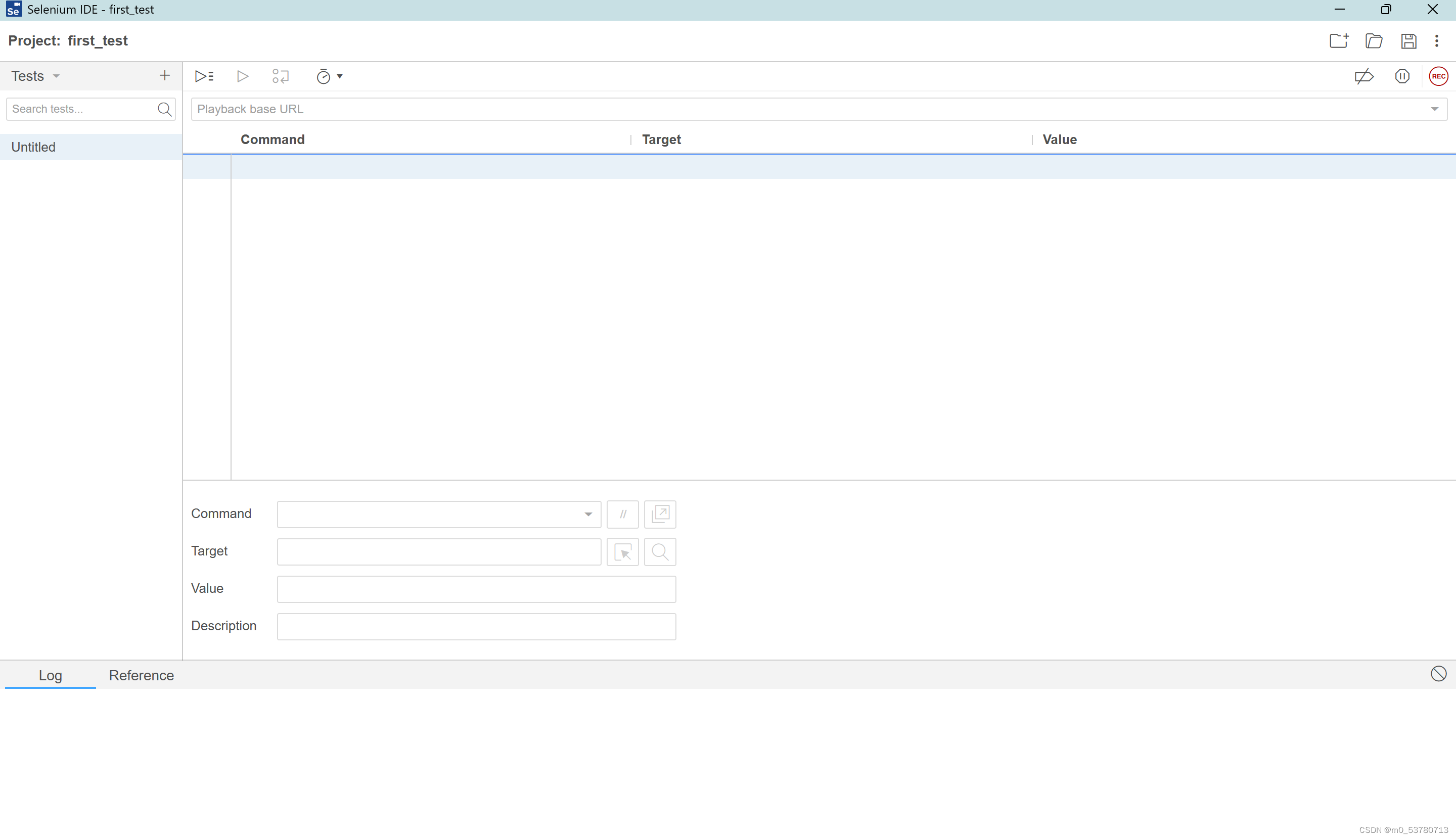Select the Untitled test
This screenshot has height=839, width=1456.
coord(33,147)
